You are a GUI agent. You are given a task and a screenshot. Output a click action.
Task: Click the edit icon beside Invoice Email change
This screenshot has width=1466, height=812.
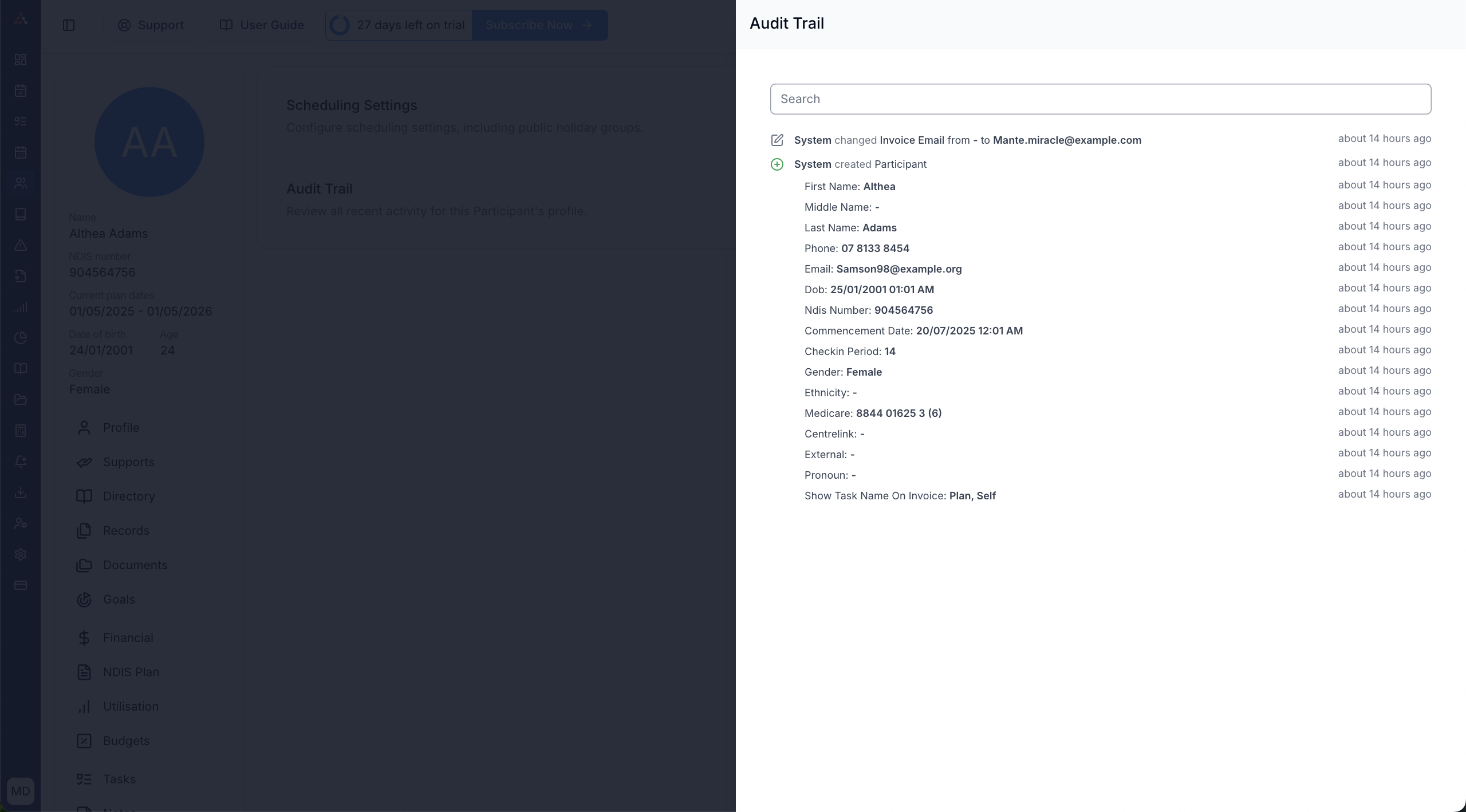coord(777,140)
